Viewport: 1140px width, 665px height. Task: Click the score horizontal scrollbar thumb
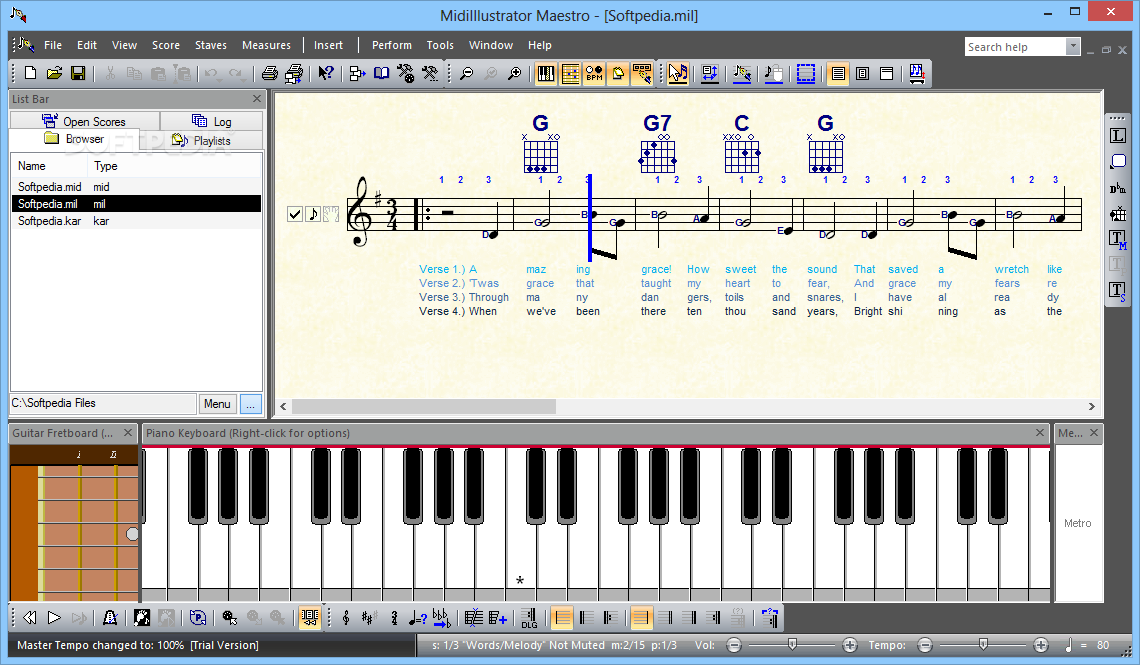(x=424, y=406)
